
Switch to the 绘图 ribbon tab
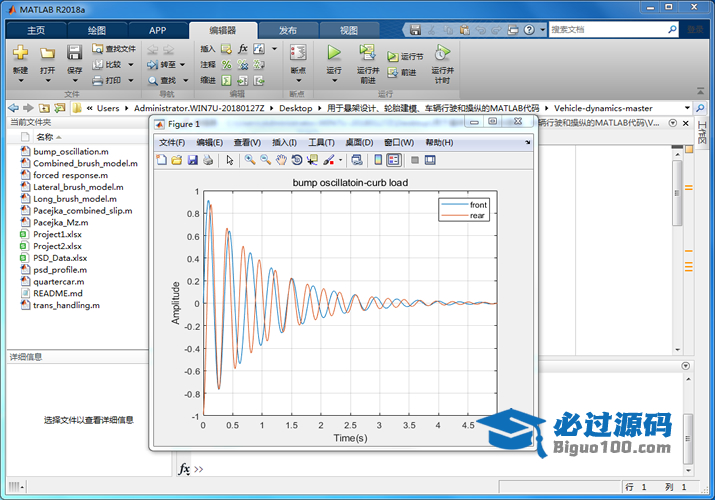coord(97,30)
